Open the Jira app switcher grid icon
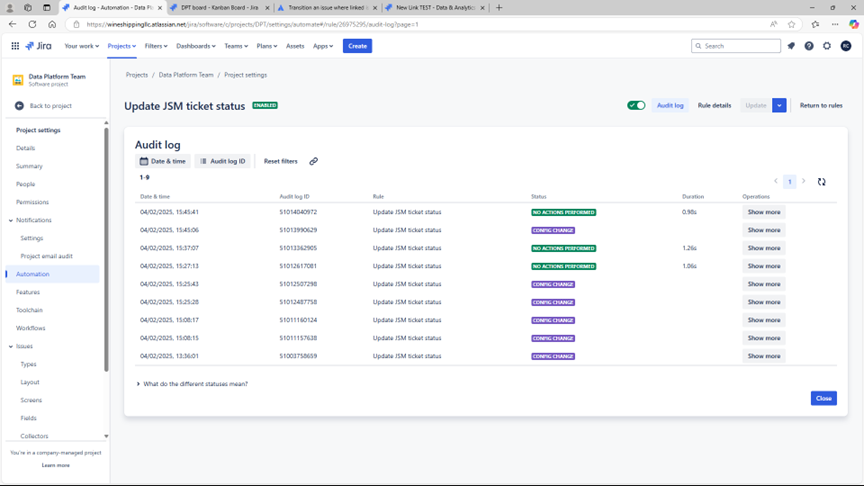Viewport: 864px width, 486px height. coord(15,46)
